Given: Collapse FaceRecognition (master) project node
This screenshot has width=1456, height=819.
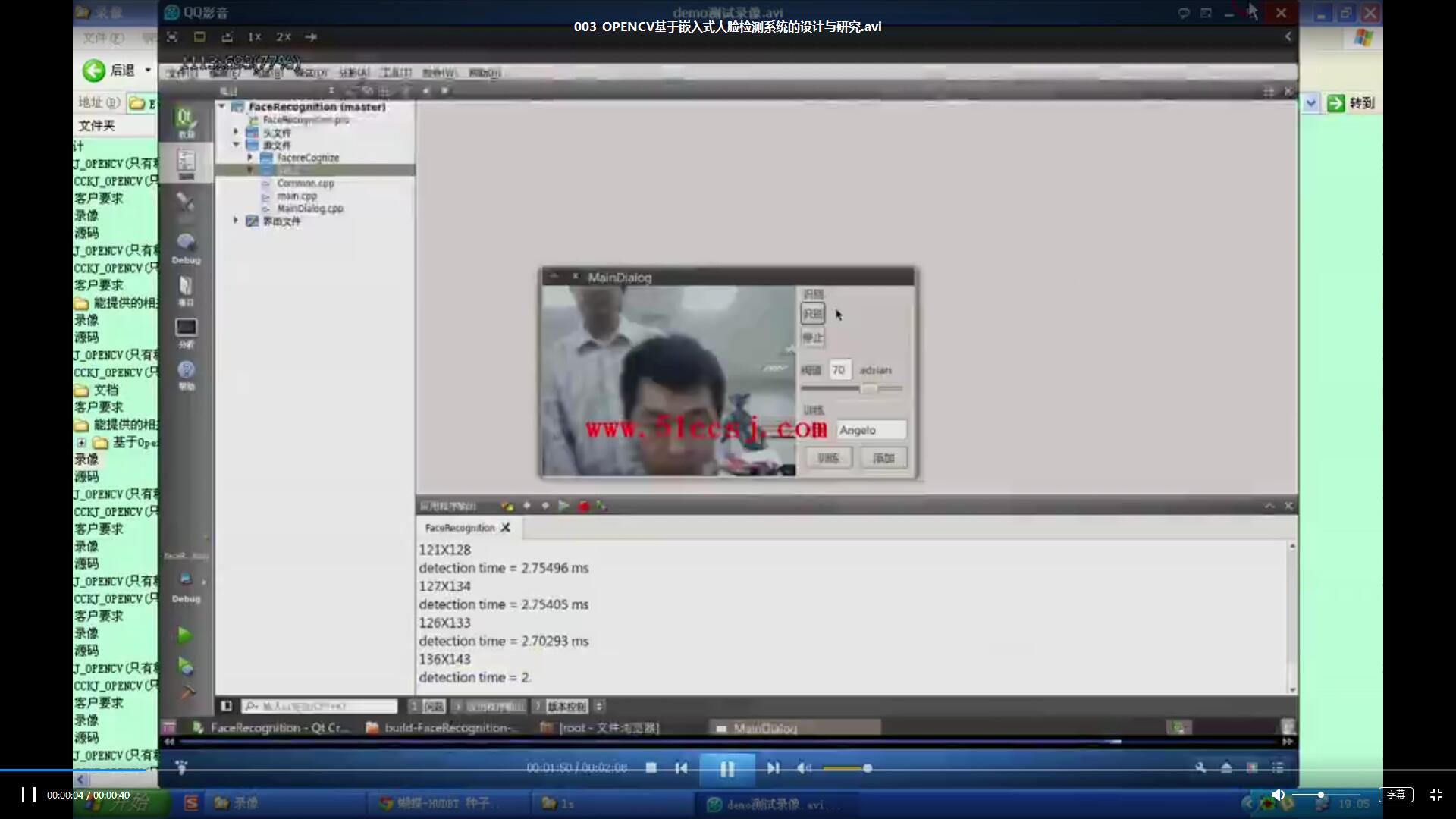Looking at the screenshot, I should pos(222,107).
